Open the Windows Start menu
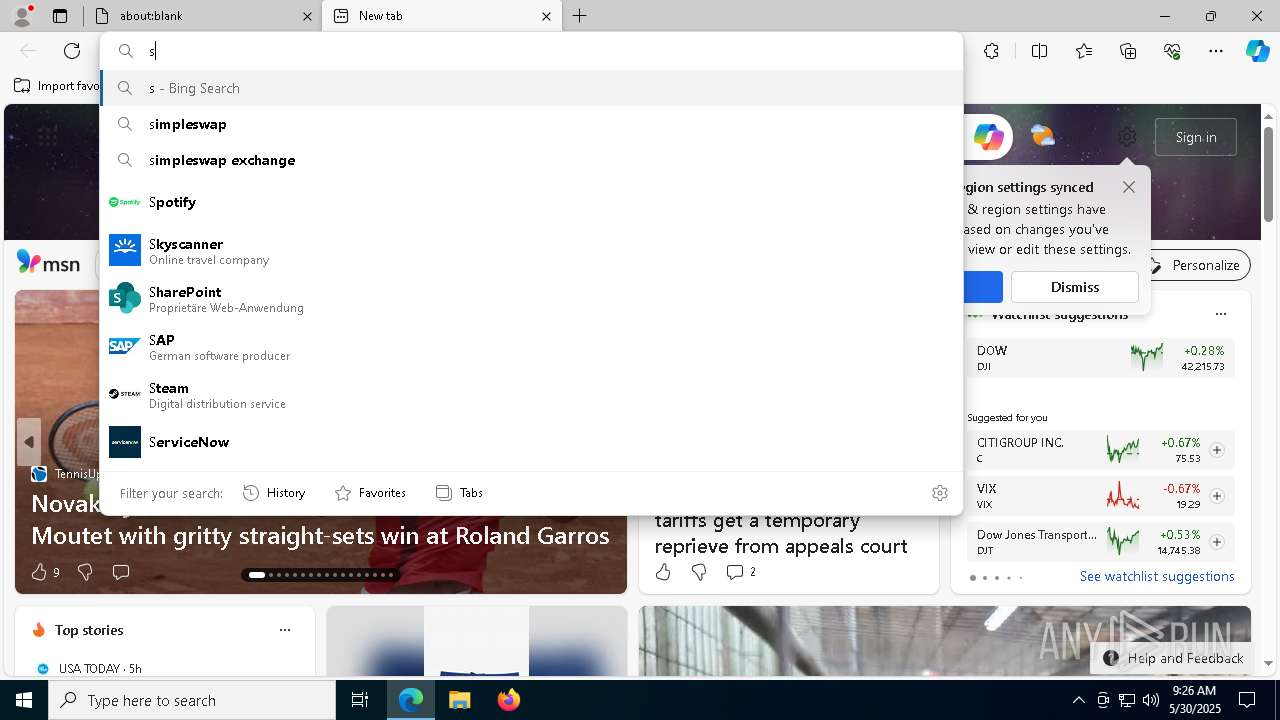The image size is (1280, 720). (24, 700)
